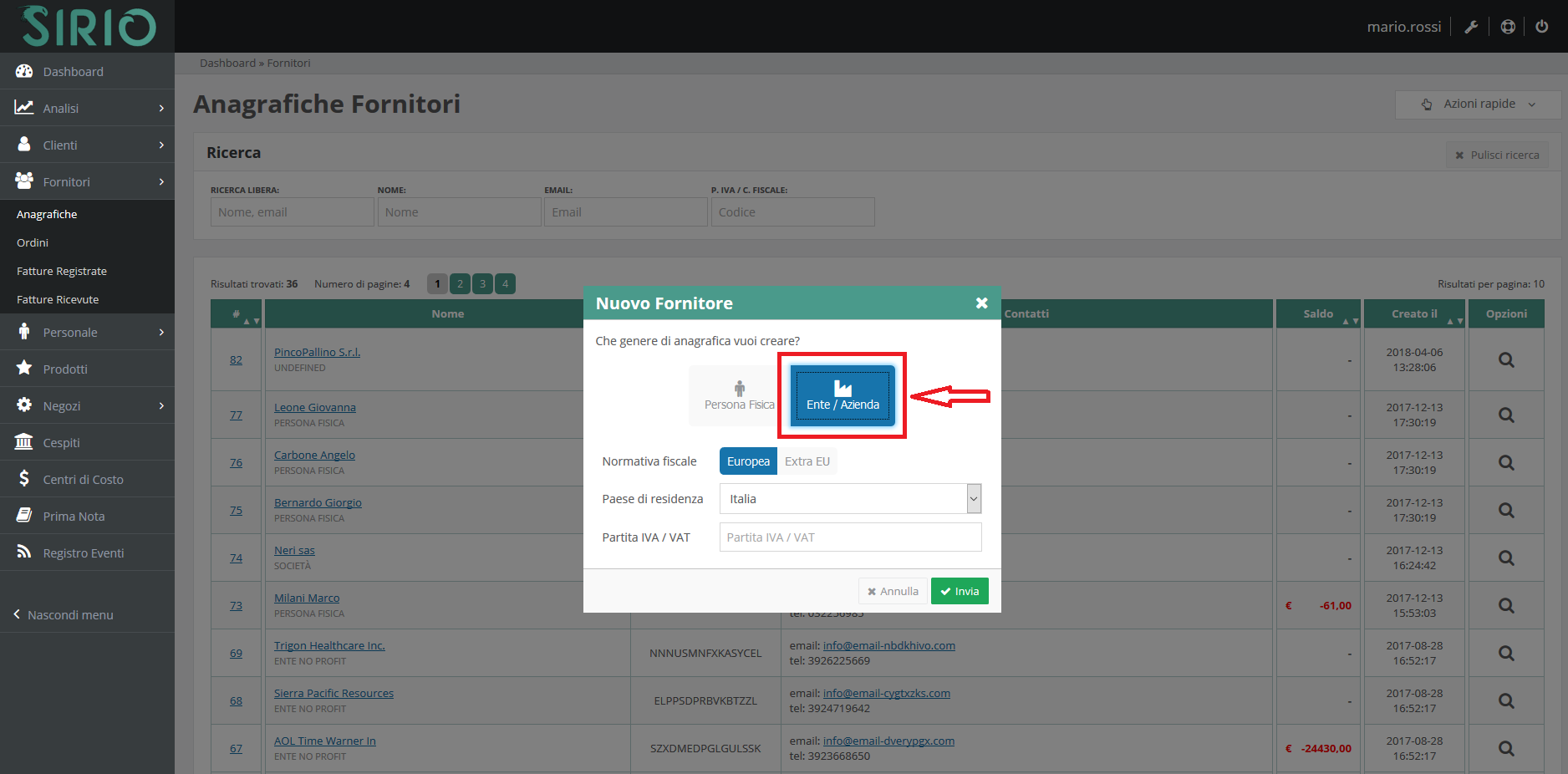
Task: Open the help lifebuoy icon
Action: click(x=1508, y=27)
